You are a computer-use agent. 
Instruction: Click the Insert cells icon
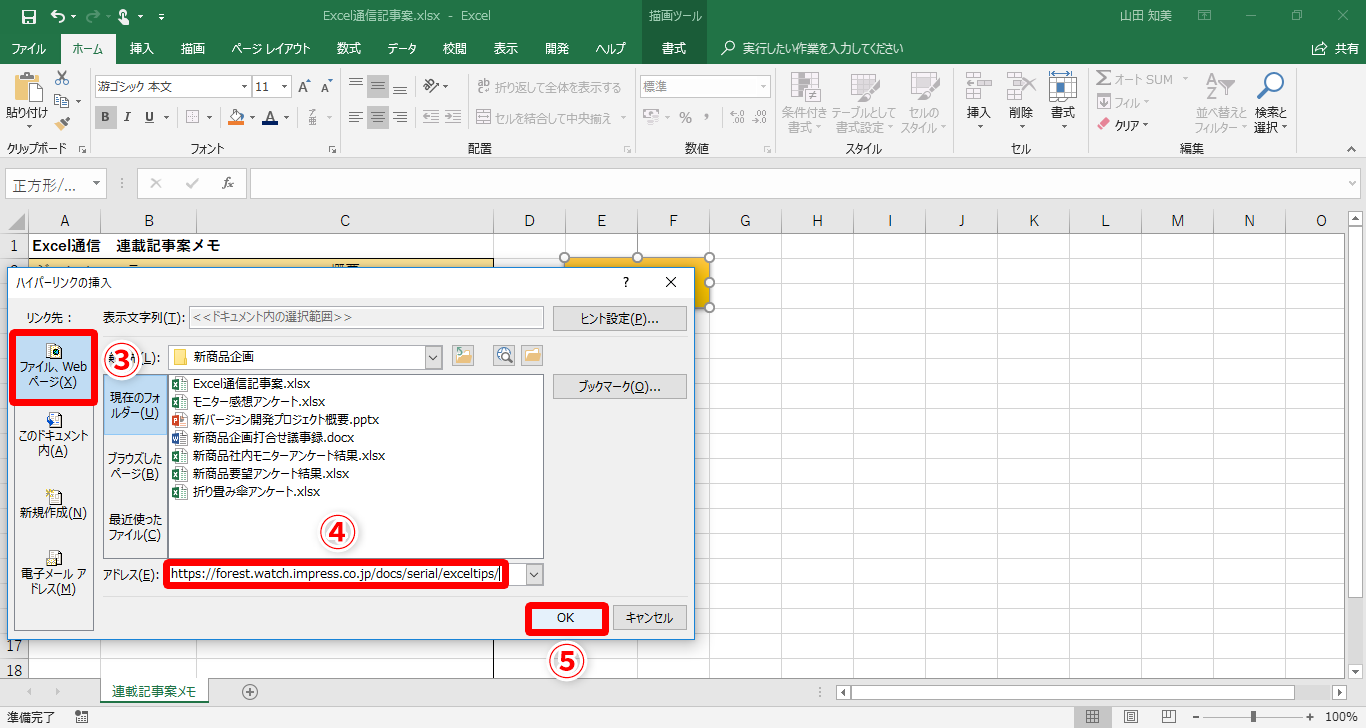[x=978, y=87]
